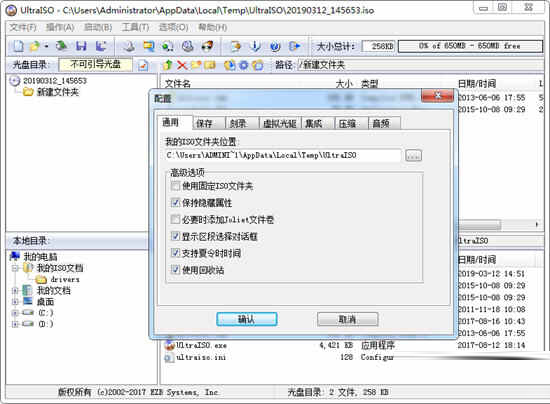Click the ultraiso.ini file icon

point(169,357)
